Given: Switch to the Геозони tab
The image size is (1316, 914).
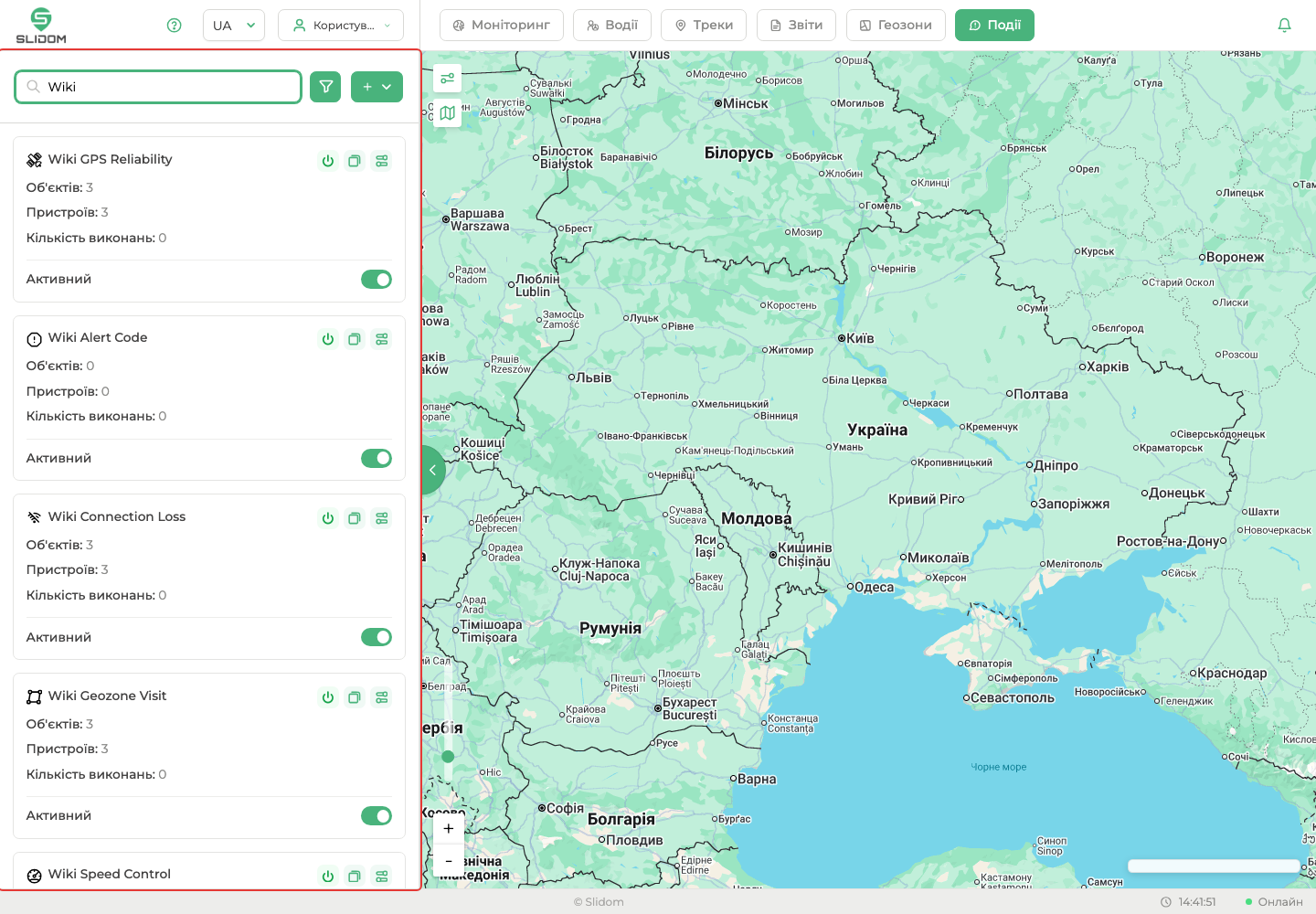Looking at the screenshot, I should point(896,26).
